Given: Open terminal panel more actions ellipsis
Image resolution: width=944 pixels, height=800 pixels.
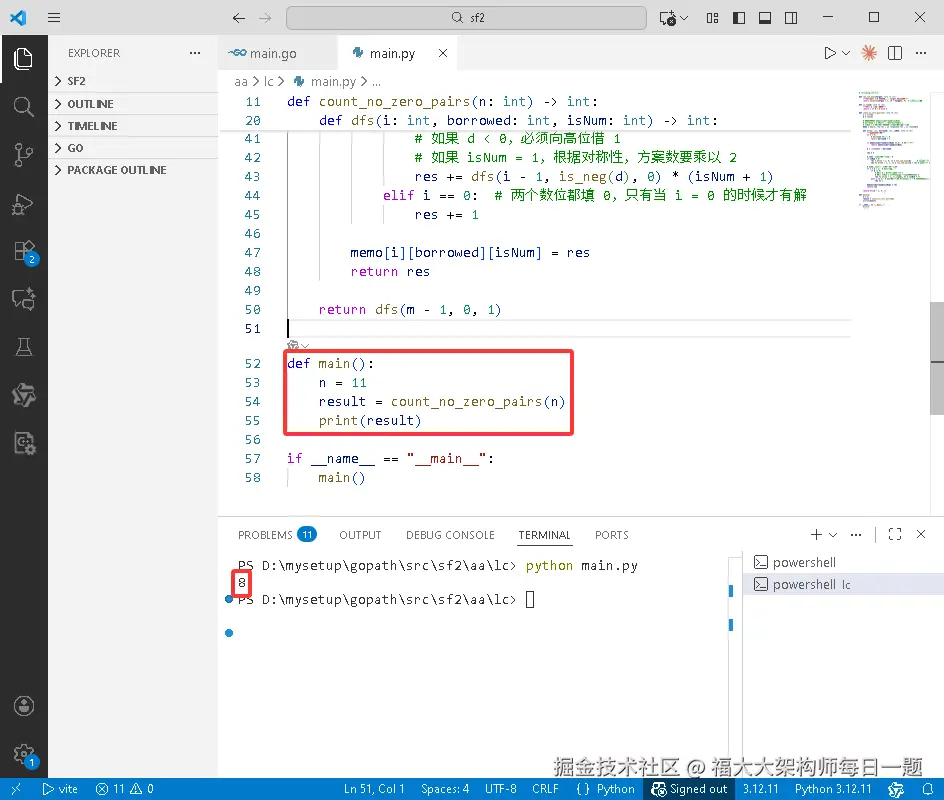Looking at the screenshot, I should [x=856, y=535].
